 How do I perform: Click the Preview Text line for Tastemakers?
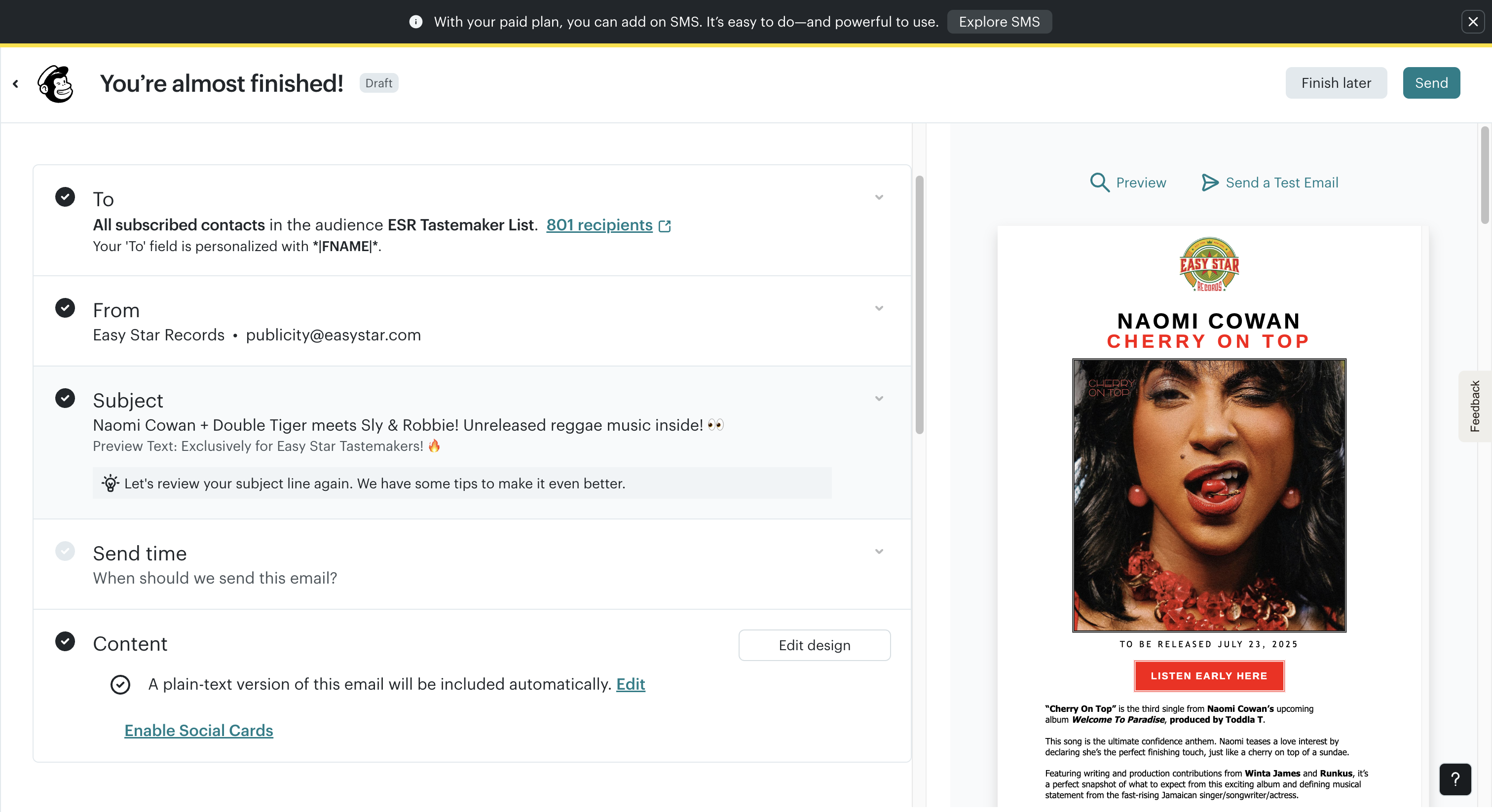pyautogui.click(x=266, y=446)
